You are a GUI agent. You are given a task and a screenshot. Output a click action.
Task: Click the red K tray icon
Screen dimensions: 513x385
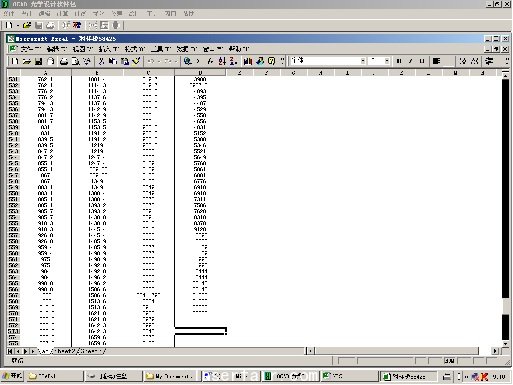[x=484, y=377]
